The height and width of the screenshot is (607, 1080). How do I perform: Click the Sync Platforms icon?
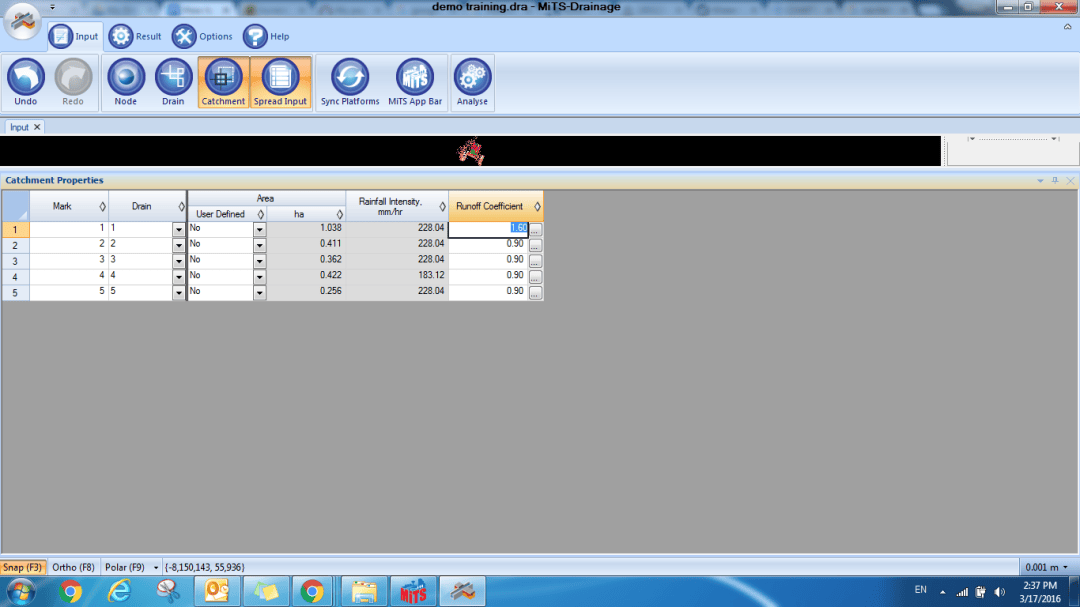(350, 83)
